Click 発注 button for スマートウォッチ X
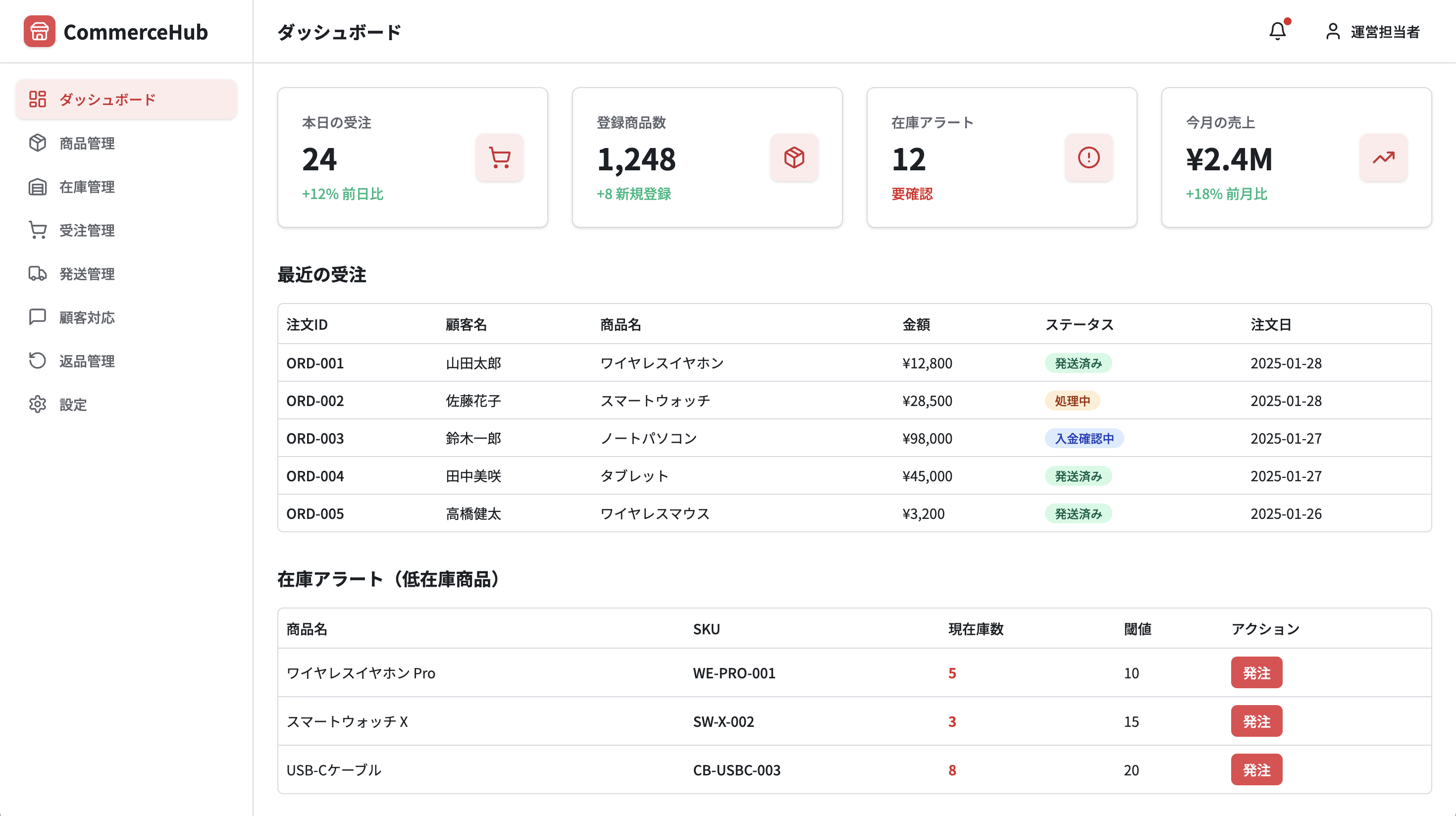Screen dimensions: 1456x816 pos(1257,721)
